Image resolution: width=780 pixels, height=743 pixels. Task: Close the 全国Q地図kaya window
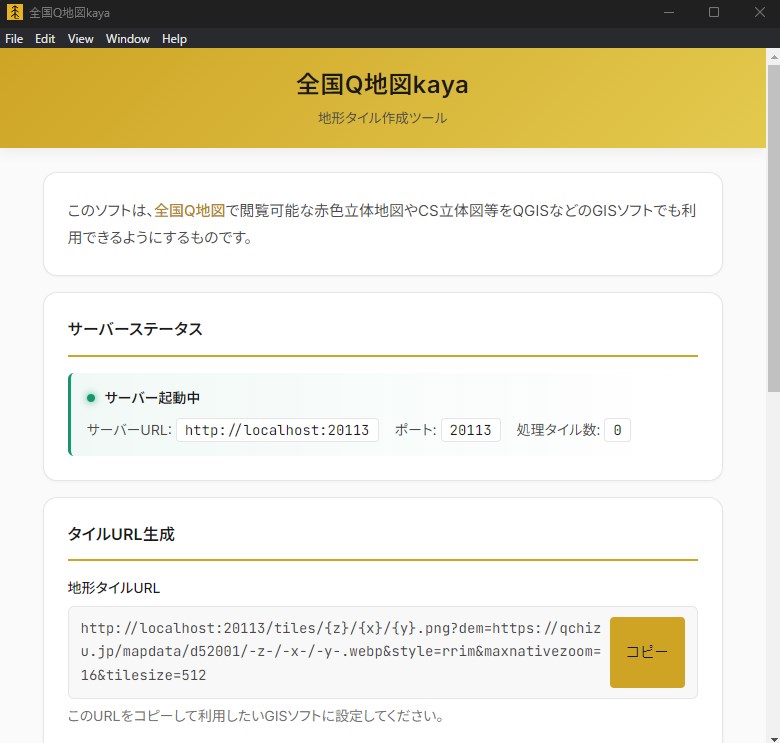759,13
